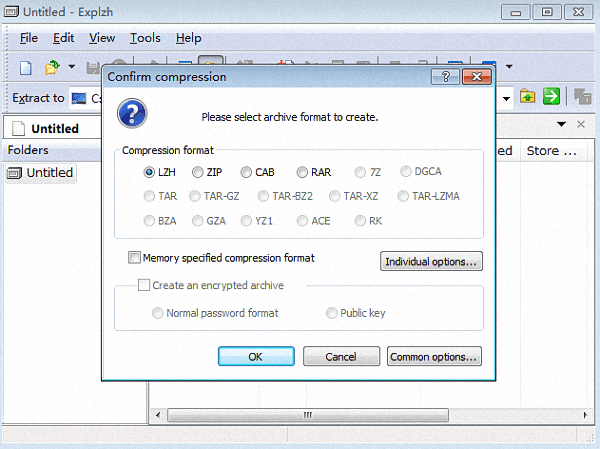600x449 pixels.
Task: Select the ZIP compression format
Action: click(x=198, y=172)
